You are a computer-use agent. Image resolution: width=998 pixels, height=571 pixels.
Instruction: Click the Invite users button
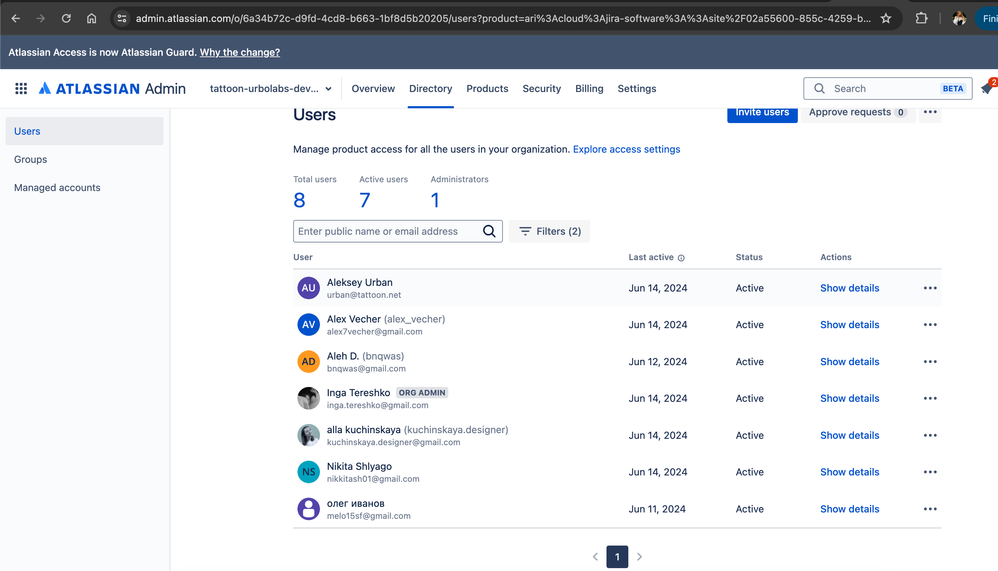[x=762, y=113]
